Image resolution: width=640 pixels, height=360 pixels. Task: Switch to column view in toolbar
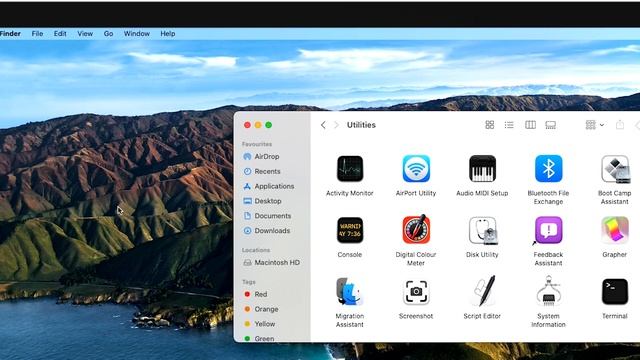(x=530, y=125)
